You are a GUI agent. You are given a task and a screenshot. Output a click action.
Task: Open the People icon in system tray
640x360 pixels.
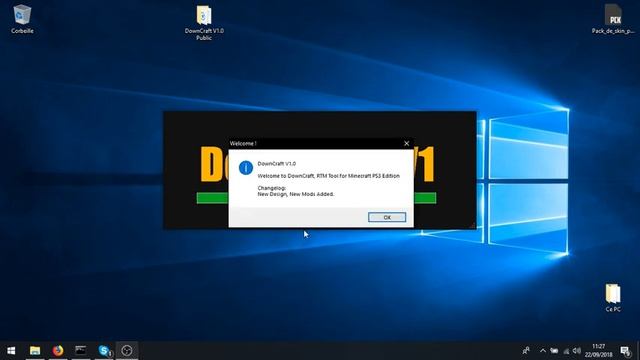pos(526,351)
